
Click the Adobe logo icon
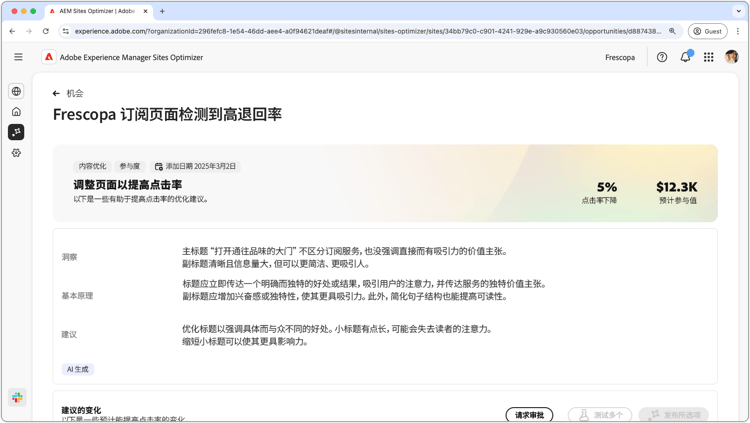(49, 57)
